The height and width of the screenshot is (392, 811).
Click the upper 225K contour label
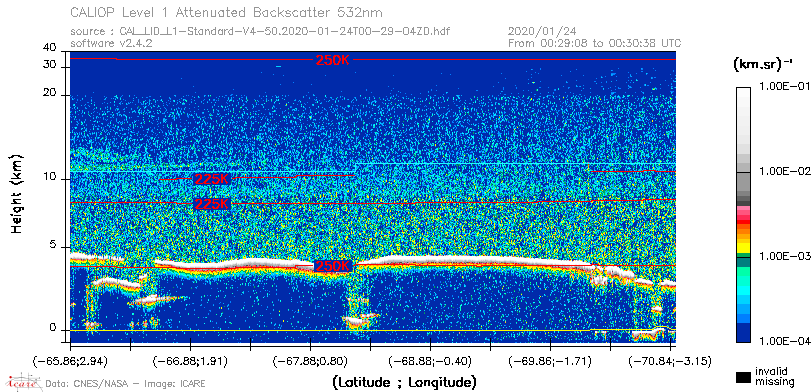[x=211, y=179]
